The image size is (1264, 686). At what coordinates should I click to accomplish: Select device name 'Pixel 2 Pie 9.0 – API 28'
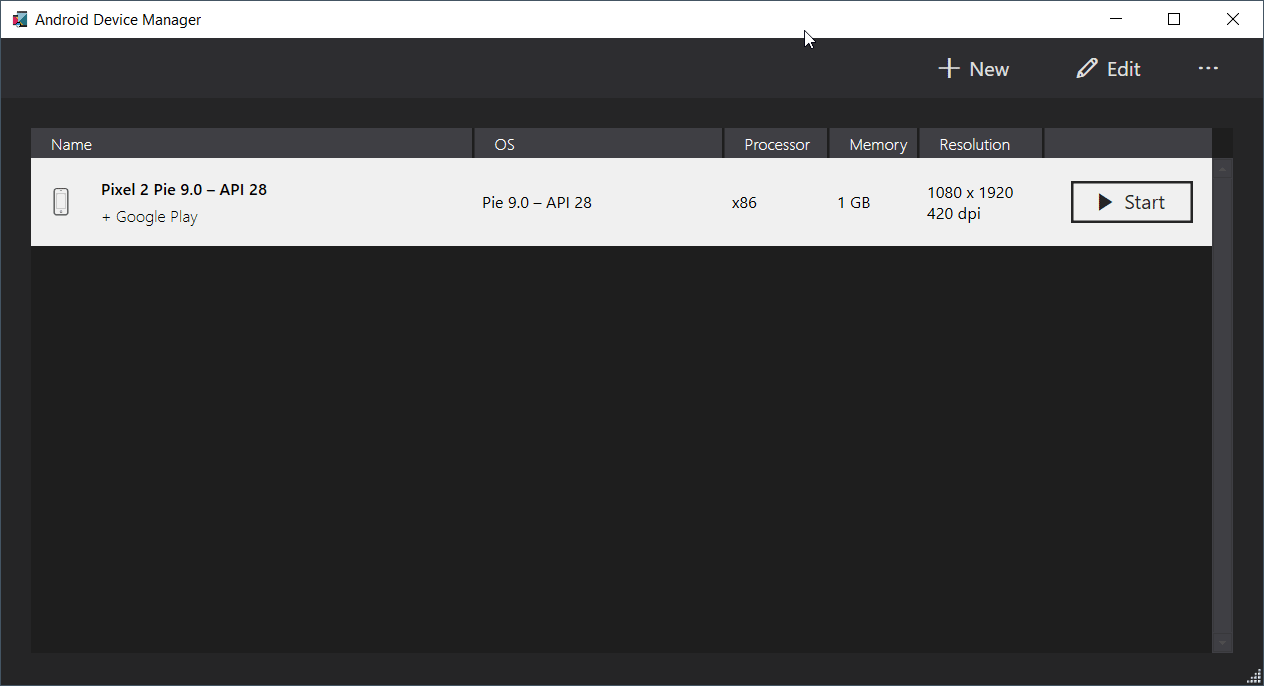pyautogui.click(x=184, y=189)
